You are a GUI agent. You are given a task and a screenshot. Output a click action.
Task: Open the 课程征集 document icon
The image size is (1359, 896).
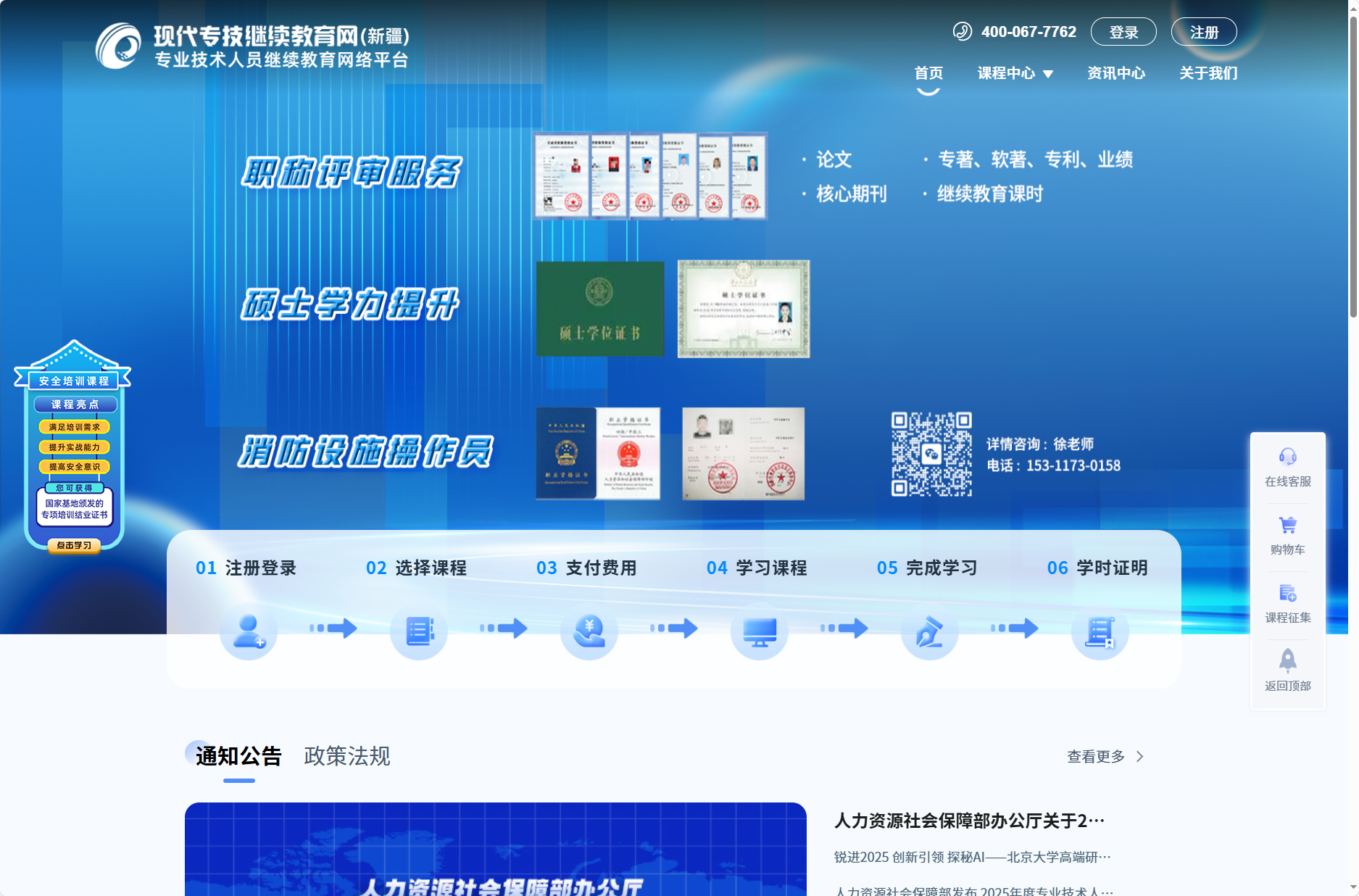click(x=1288, y=593)
